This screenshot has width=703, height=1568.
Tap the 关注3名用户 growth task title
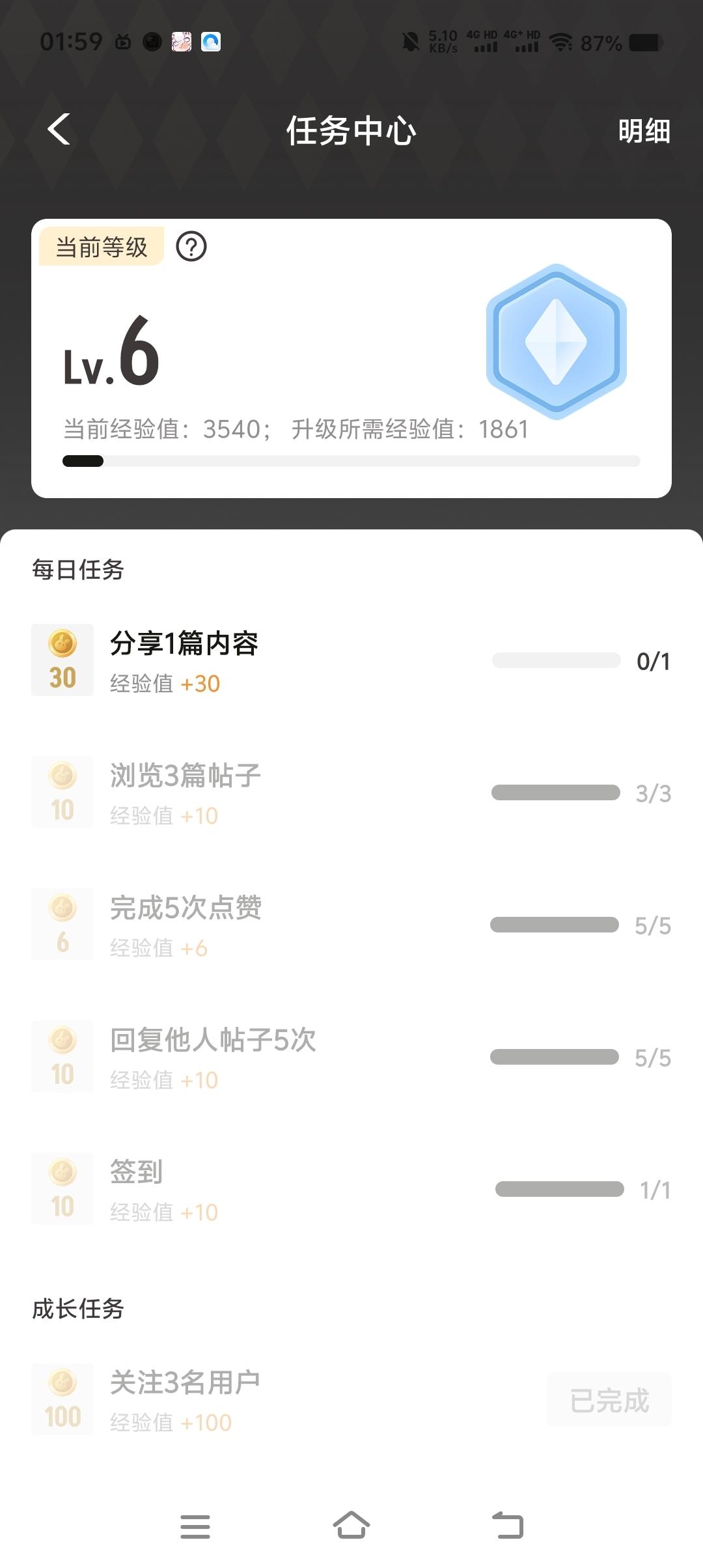coord(185,1382)
